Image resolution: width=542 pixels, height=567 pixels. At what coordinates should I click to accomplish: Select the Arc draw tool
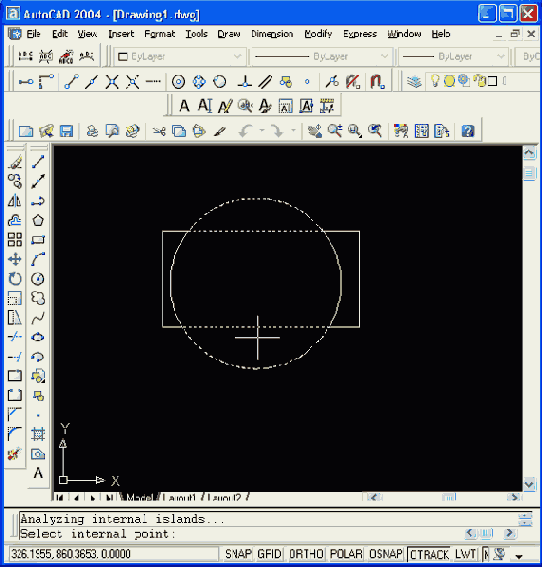(38, 259)
